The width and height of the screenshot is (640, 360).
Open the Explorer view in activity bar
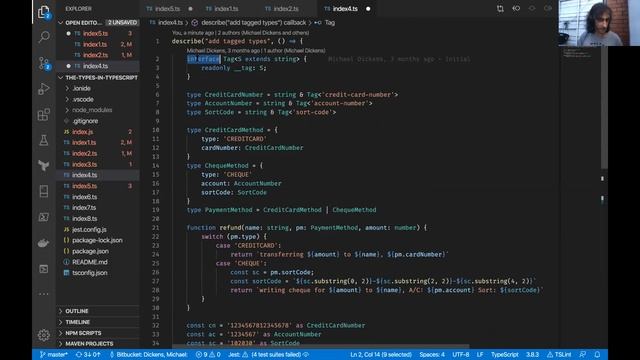tap(44, 12)
